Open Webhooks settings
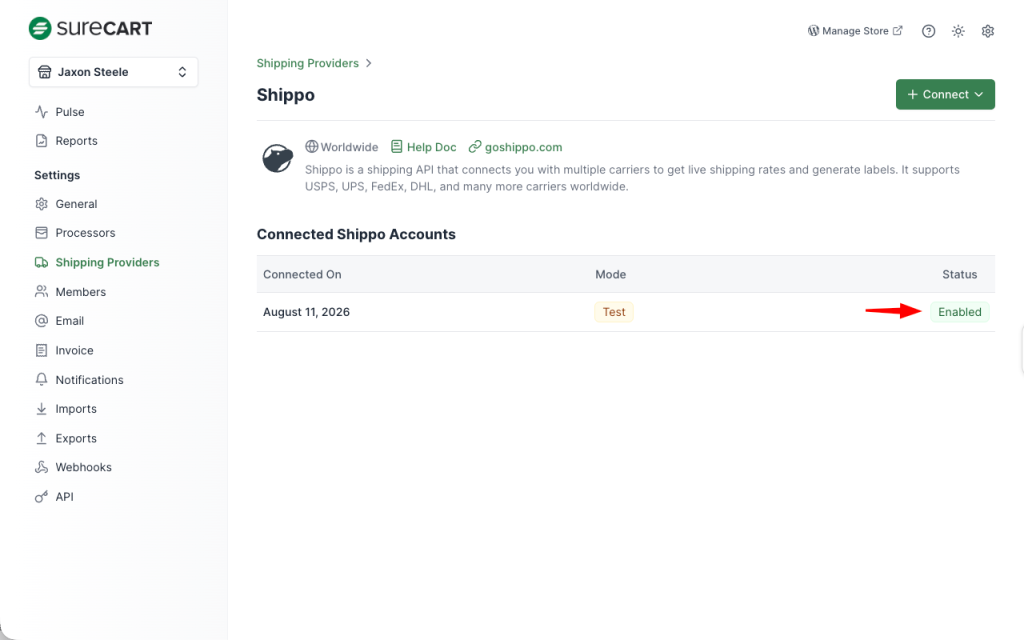1024x640 pixels. click(x=83, y=467)
